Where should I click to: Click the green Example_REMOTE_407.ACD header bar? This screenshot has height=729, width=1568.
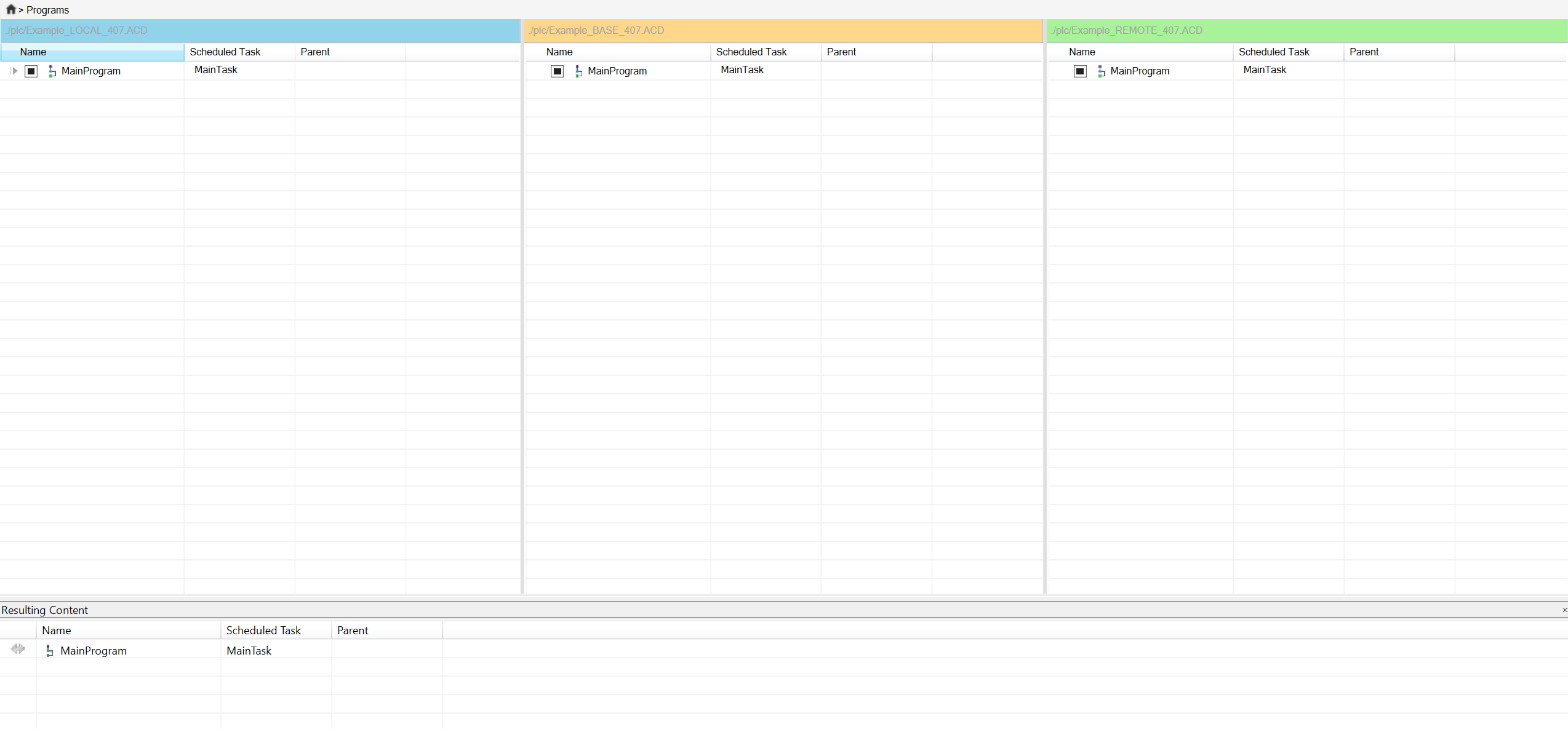coord(1305,30)
